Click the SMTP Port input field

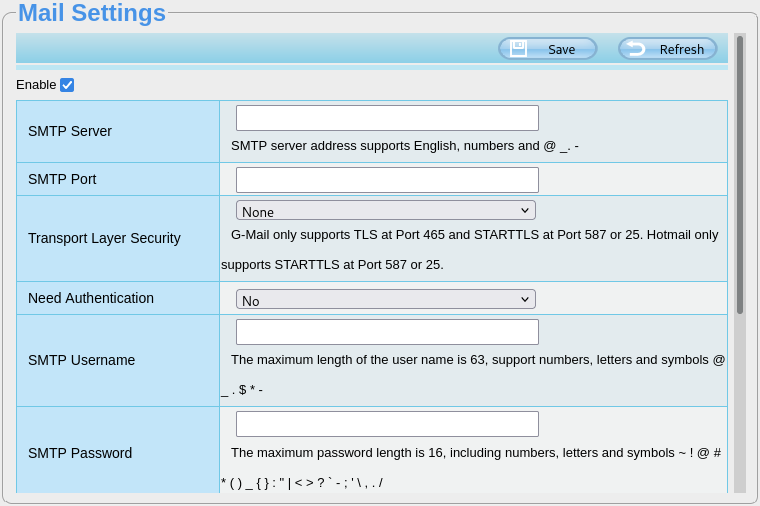(x=387, y=180)
